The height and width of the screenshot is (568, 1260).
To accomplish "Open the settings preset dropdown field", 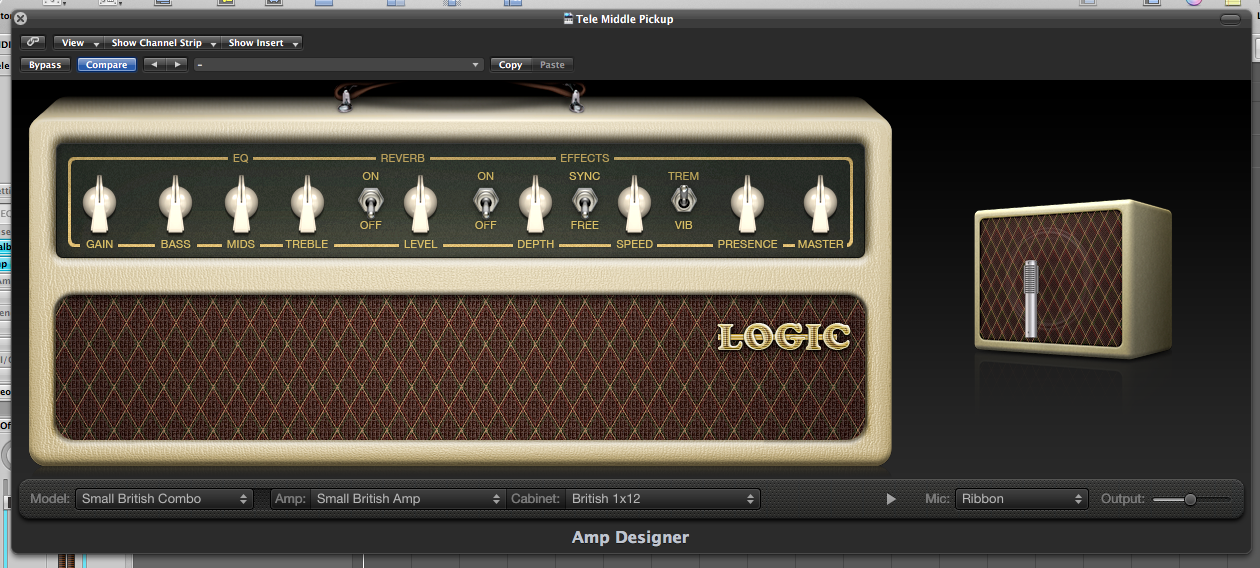I will point(339,64).
